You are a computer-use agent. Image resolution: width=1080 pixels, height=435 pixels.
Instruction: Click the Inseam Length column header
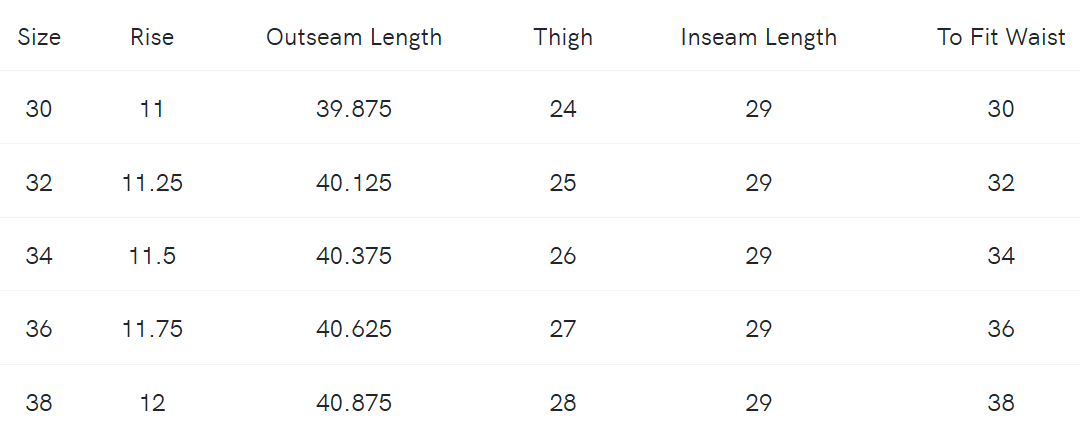[x=759, y=38]
